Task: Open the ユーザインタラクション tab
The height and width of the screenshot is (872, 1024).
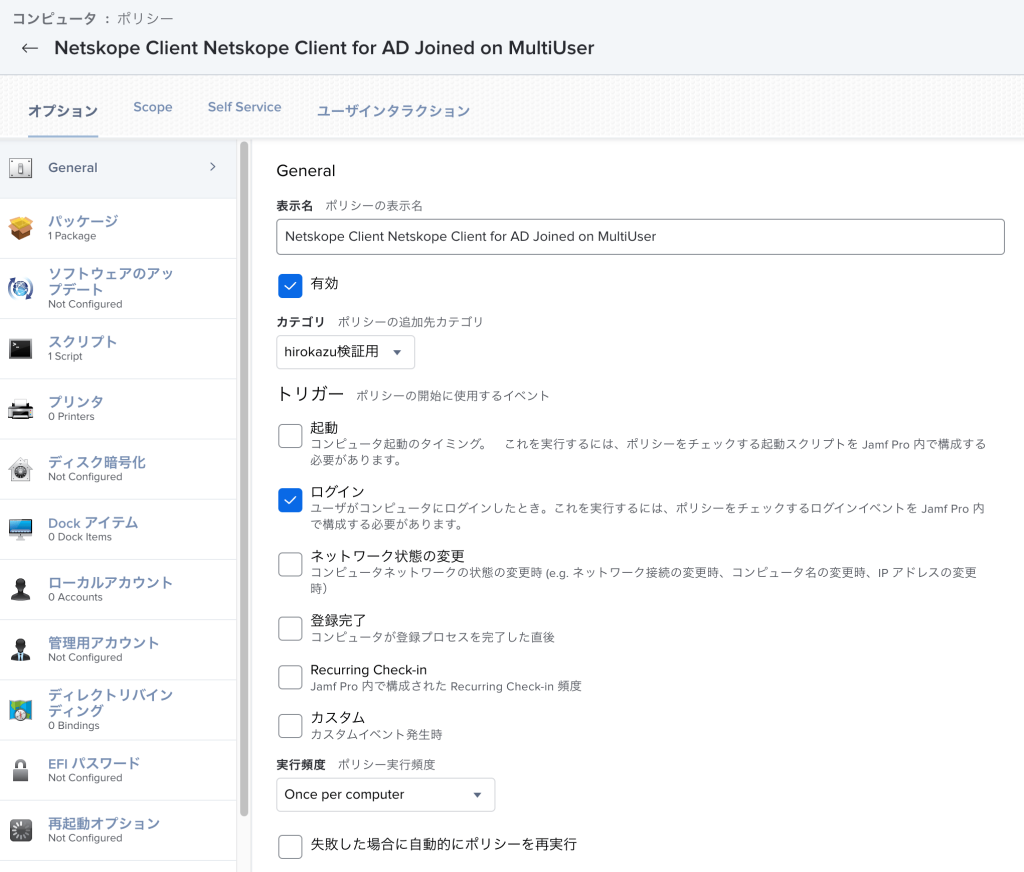Action: [x=393, y=110]
